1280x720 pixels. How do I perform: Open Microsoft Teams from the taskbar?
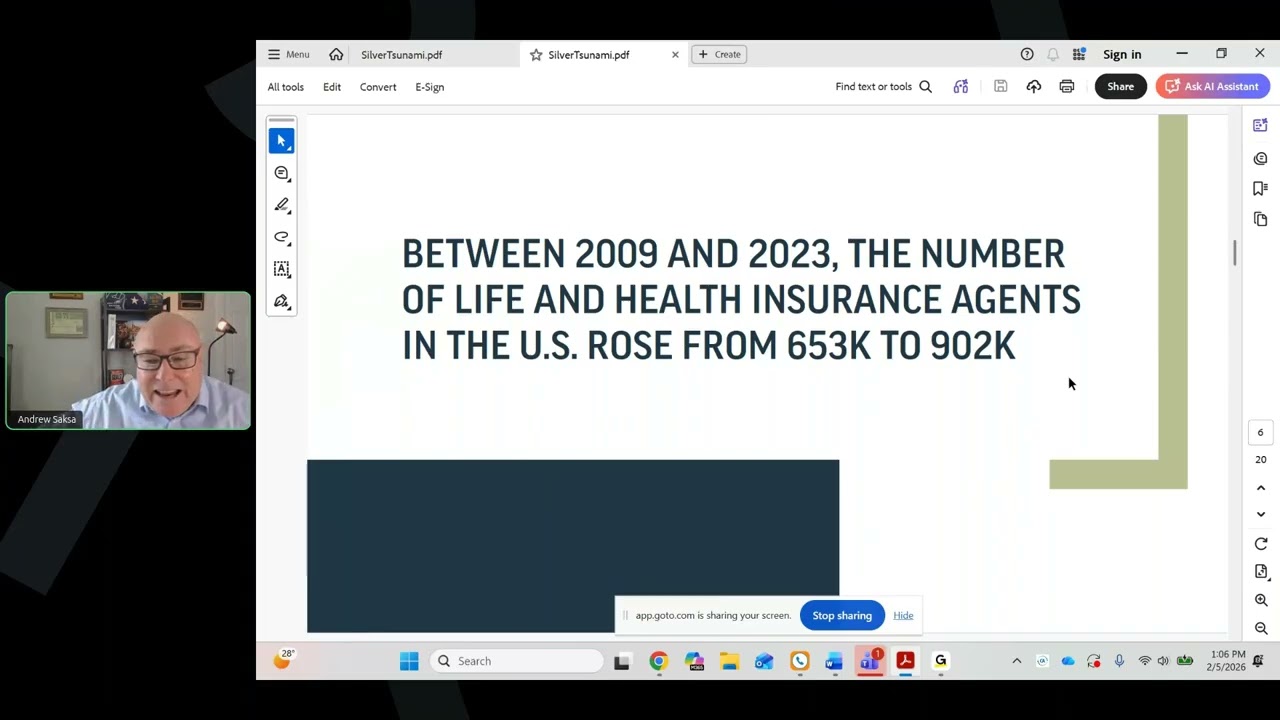(870, 661)
